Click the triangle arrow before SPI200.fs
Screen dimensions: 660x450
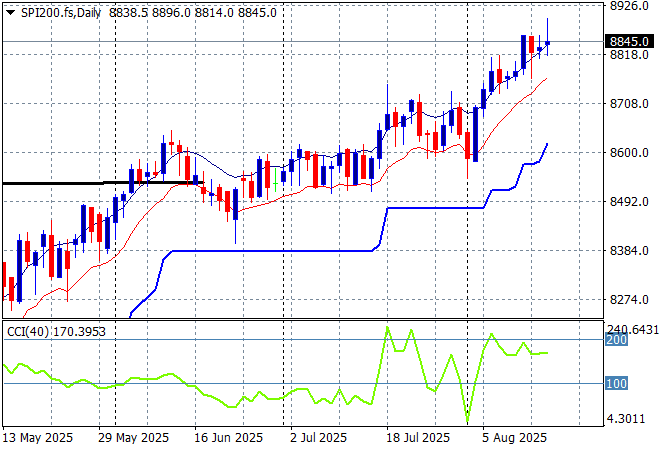coord(10,11)
